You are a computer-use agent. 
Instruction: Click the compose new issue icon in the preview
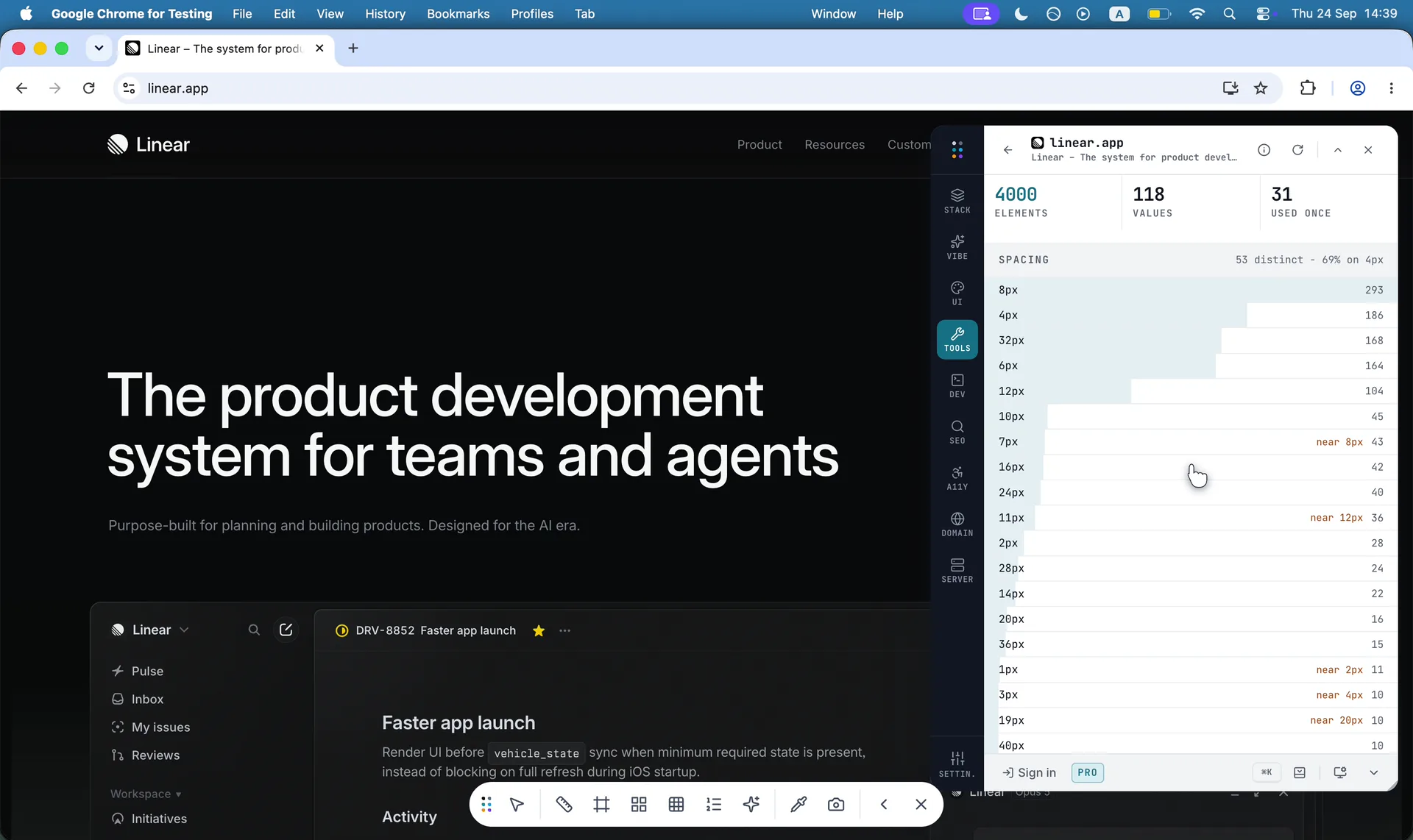tap(286, 630)
